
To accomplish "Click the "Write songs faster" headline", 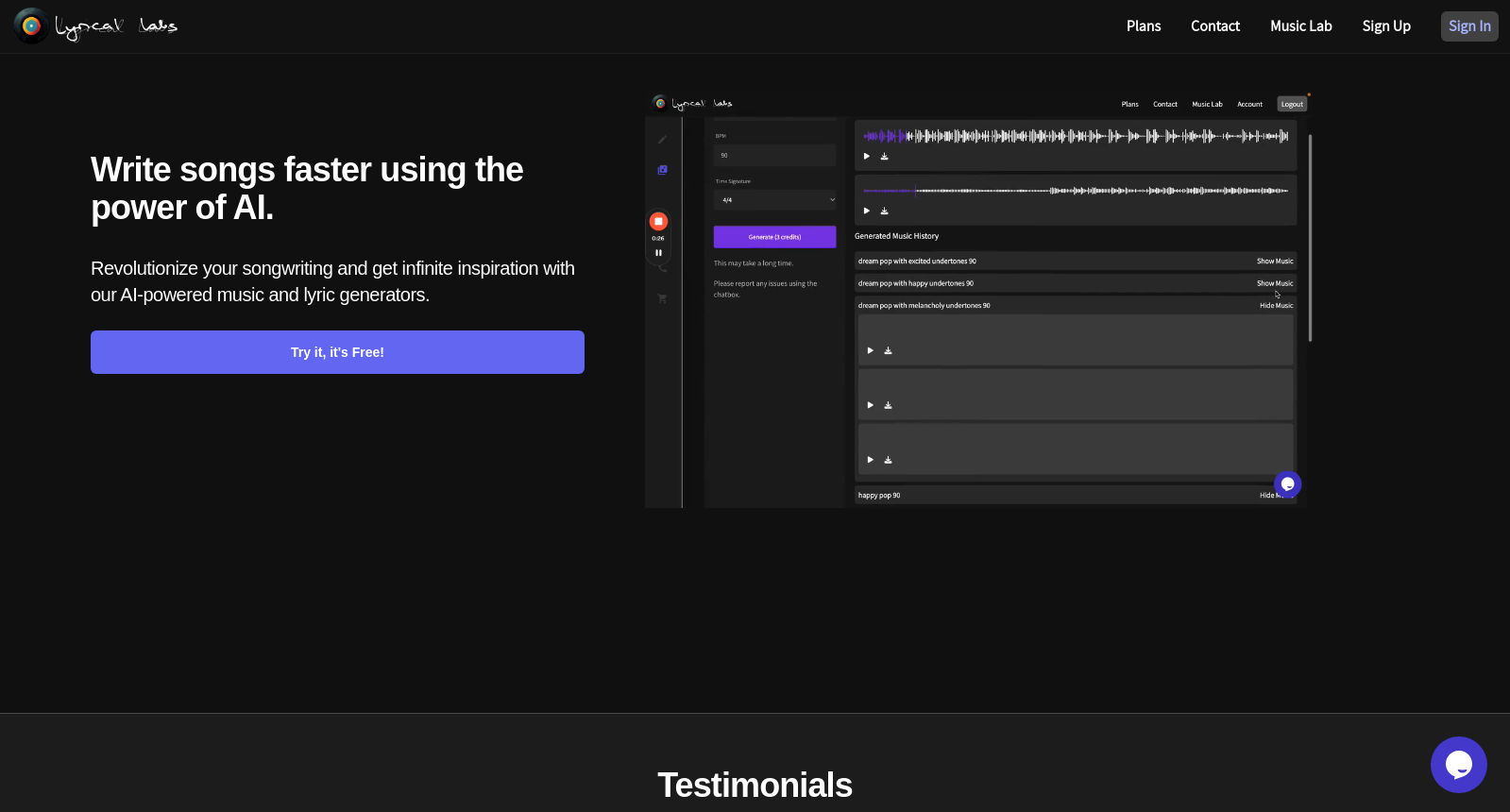I will [307, 189].
